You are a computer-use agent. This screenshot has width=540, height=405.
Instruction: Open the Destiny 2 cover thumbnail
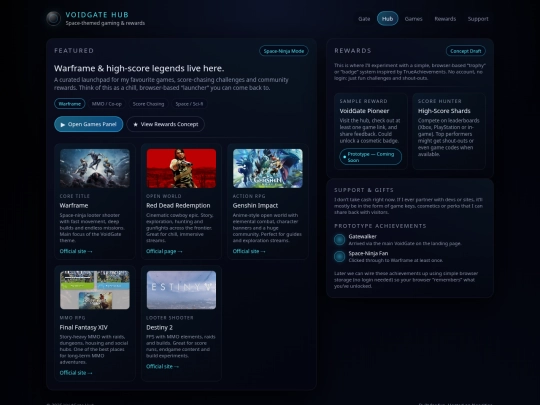181,290
